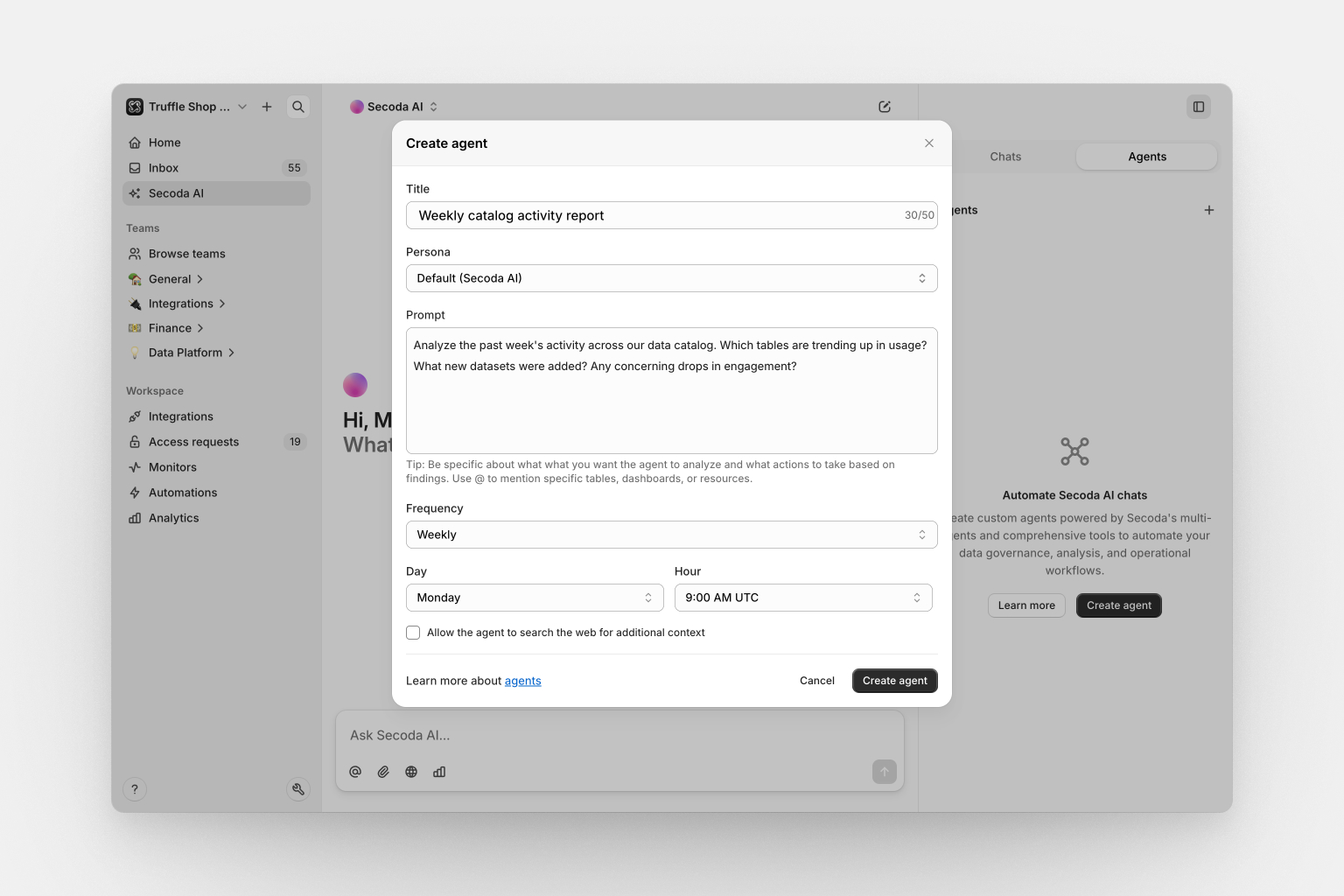Open the Frequency dropdown set to Weekly
The image size is (1344, 896).
click(x=671, y=535)
